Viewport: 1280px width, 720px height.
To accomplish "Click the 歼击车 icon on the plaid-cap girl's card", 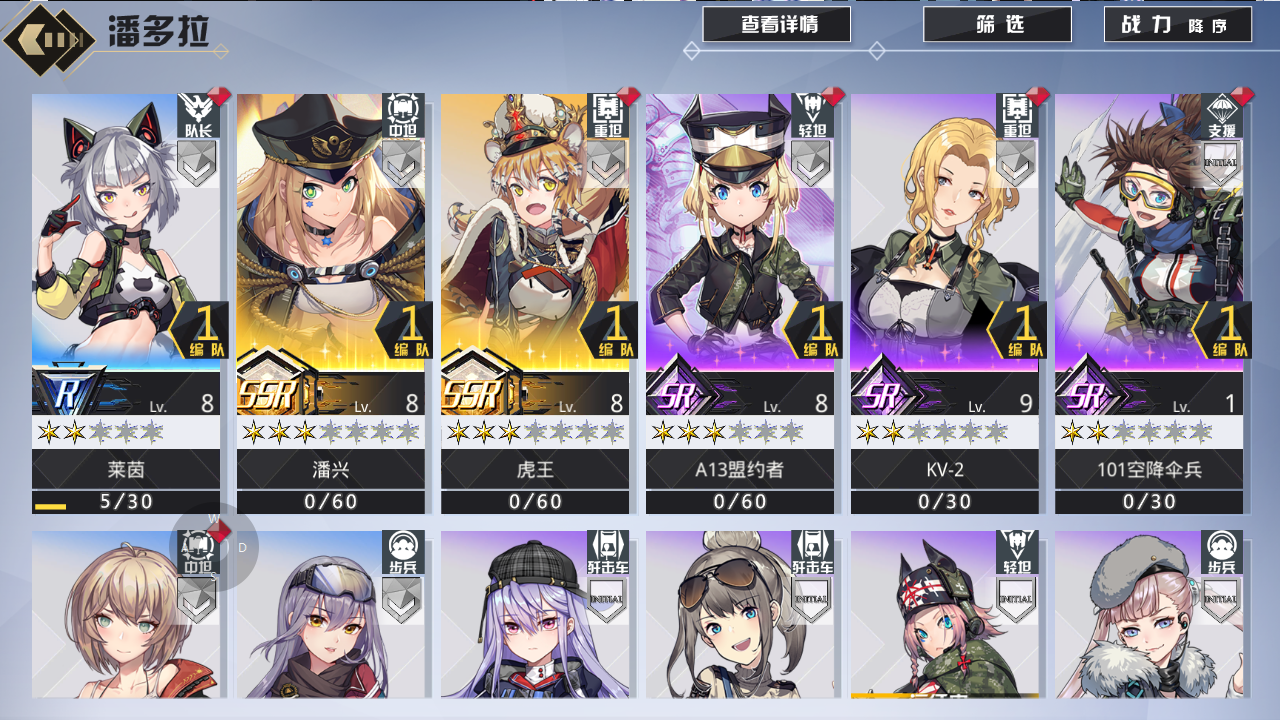I will [607, 552].
